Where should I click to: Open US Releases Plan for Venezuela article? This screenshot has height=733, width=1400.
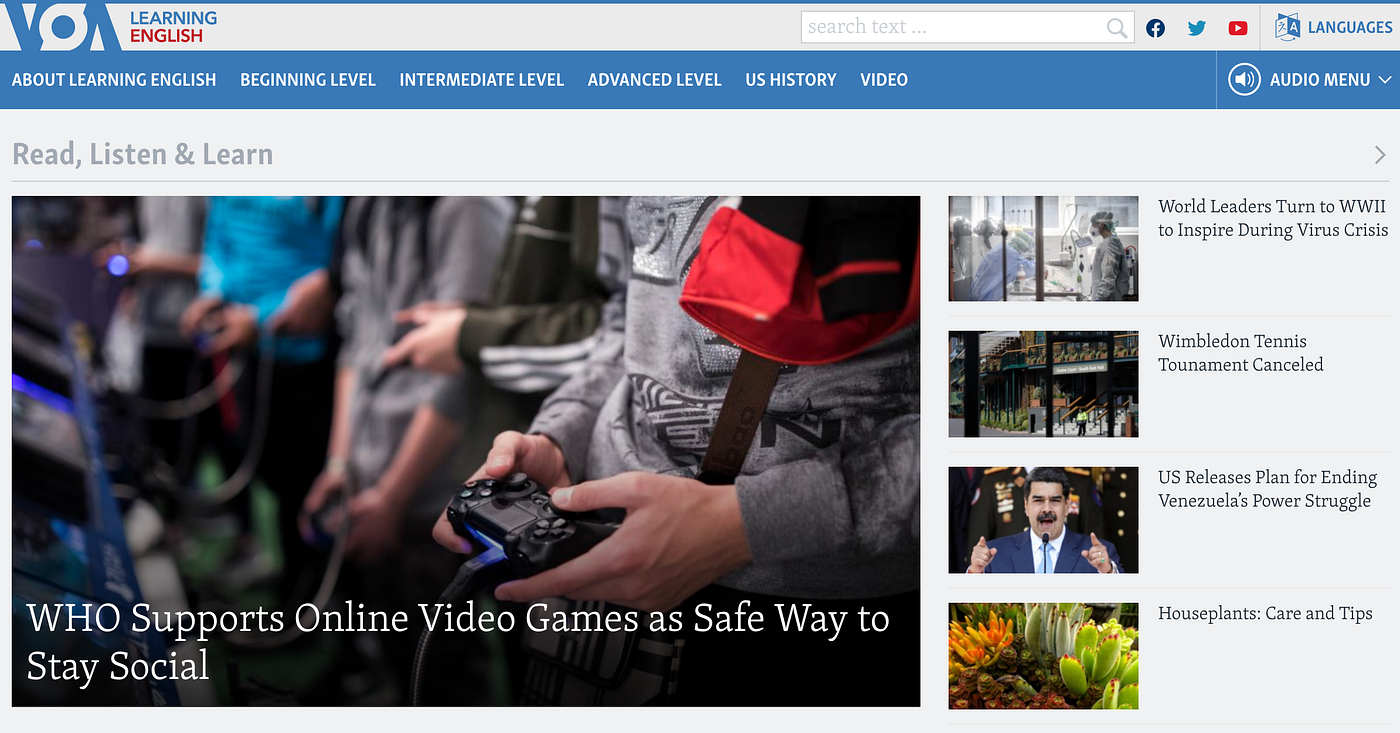[1268, 489]
